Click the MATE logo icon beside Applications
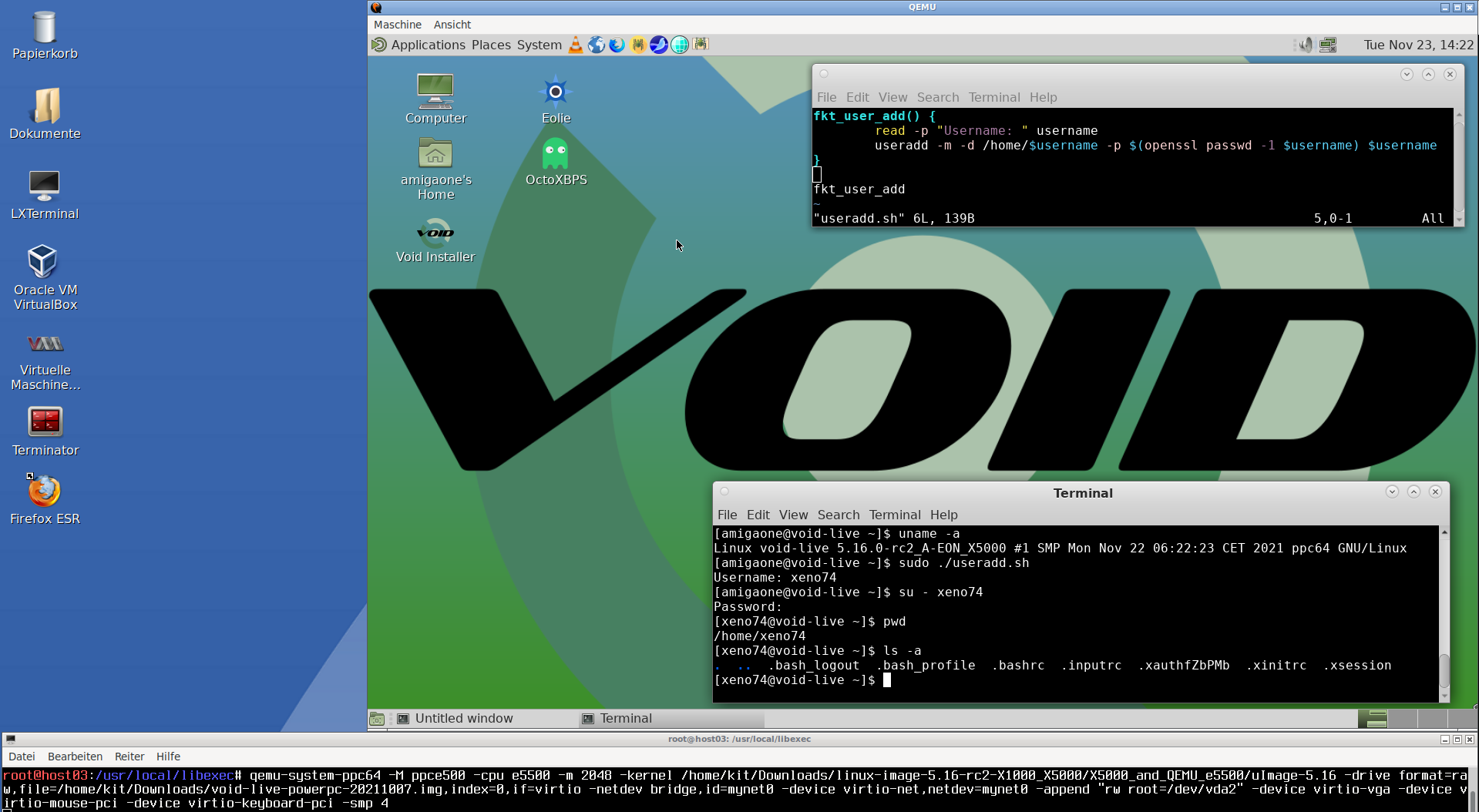Viewport: 1479px width, 812px height. tap(378, 45)
